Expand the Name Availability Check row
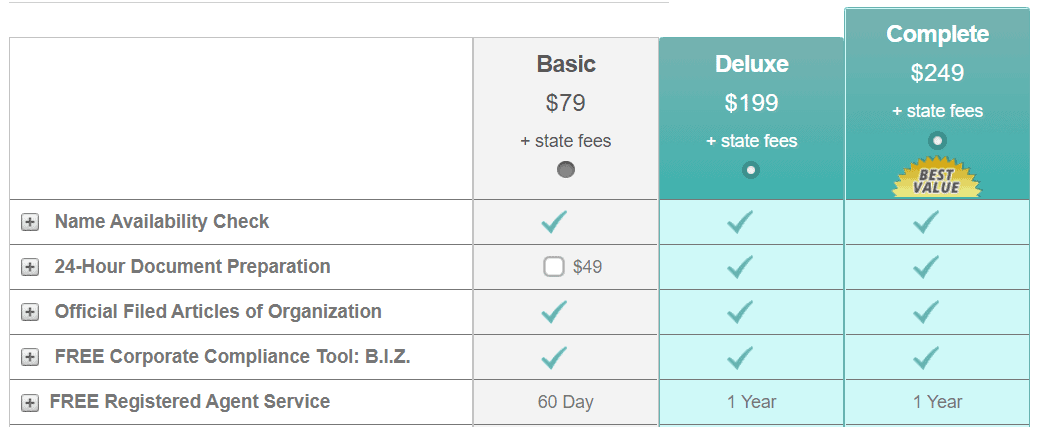Image resolution: width=1042 pixels, height=427 pixels. click(x=29, y=222)
